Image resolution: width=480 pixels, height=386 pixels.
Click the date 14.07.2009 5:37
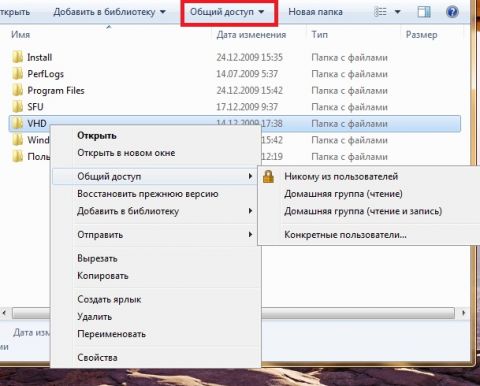[247, 74]
